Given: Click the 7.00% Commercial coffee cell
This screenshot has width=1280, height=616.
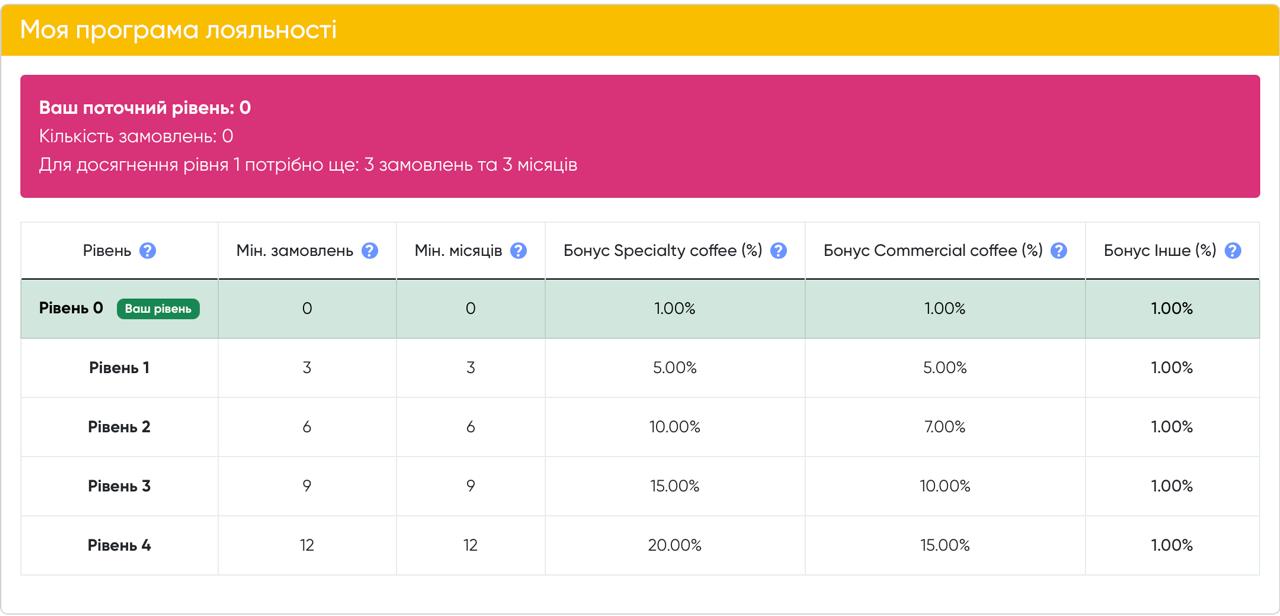Looking at the screenshot, I should point(945,427).
